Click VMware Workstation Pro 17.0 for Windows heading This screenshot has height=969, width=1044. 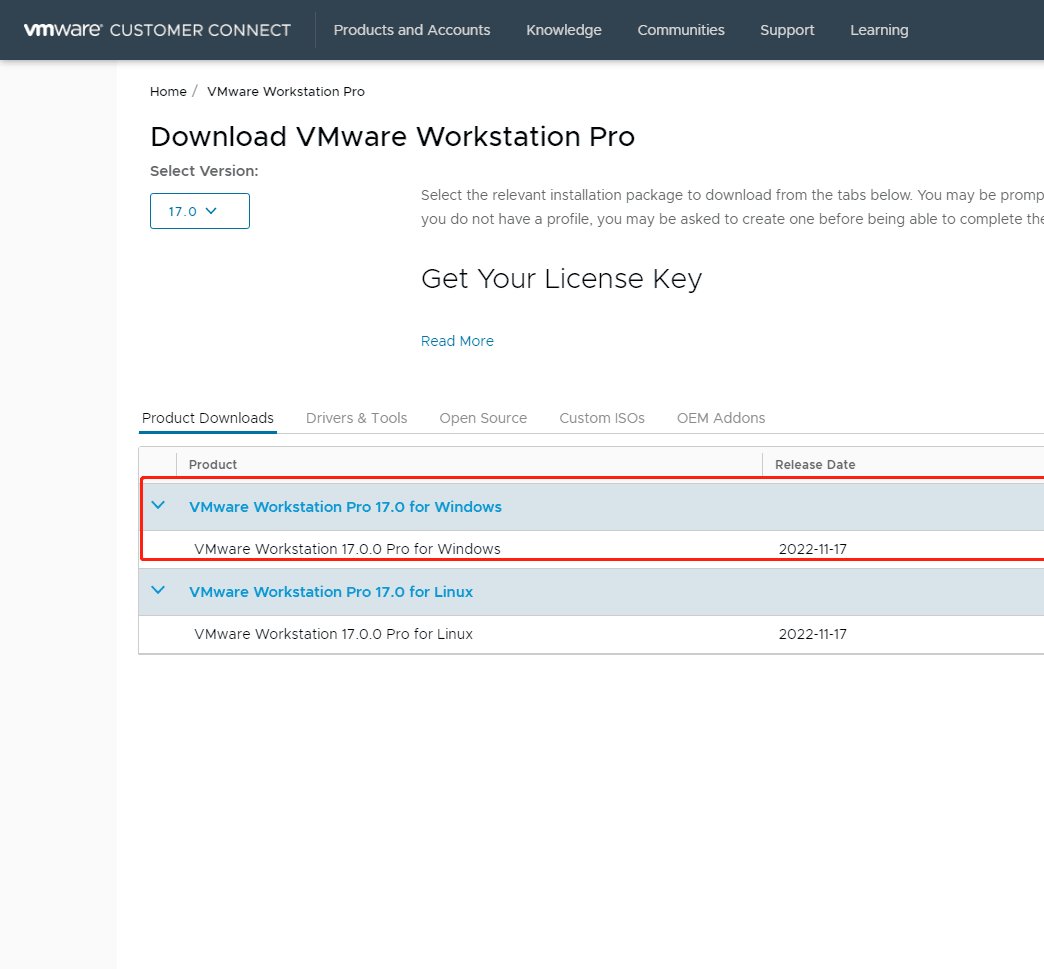pyautogui.click(x=345, y=507)
